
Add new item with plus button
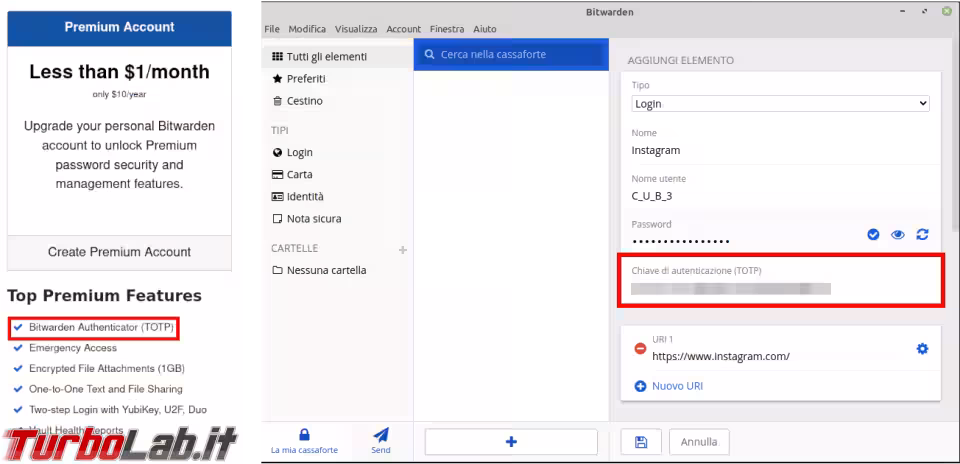click(510, 441)
